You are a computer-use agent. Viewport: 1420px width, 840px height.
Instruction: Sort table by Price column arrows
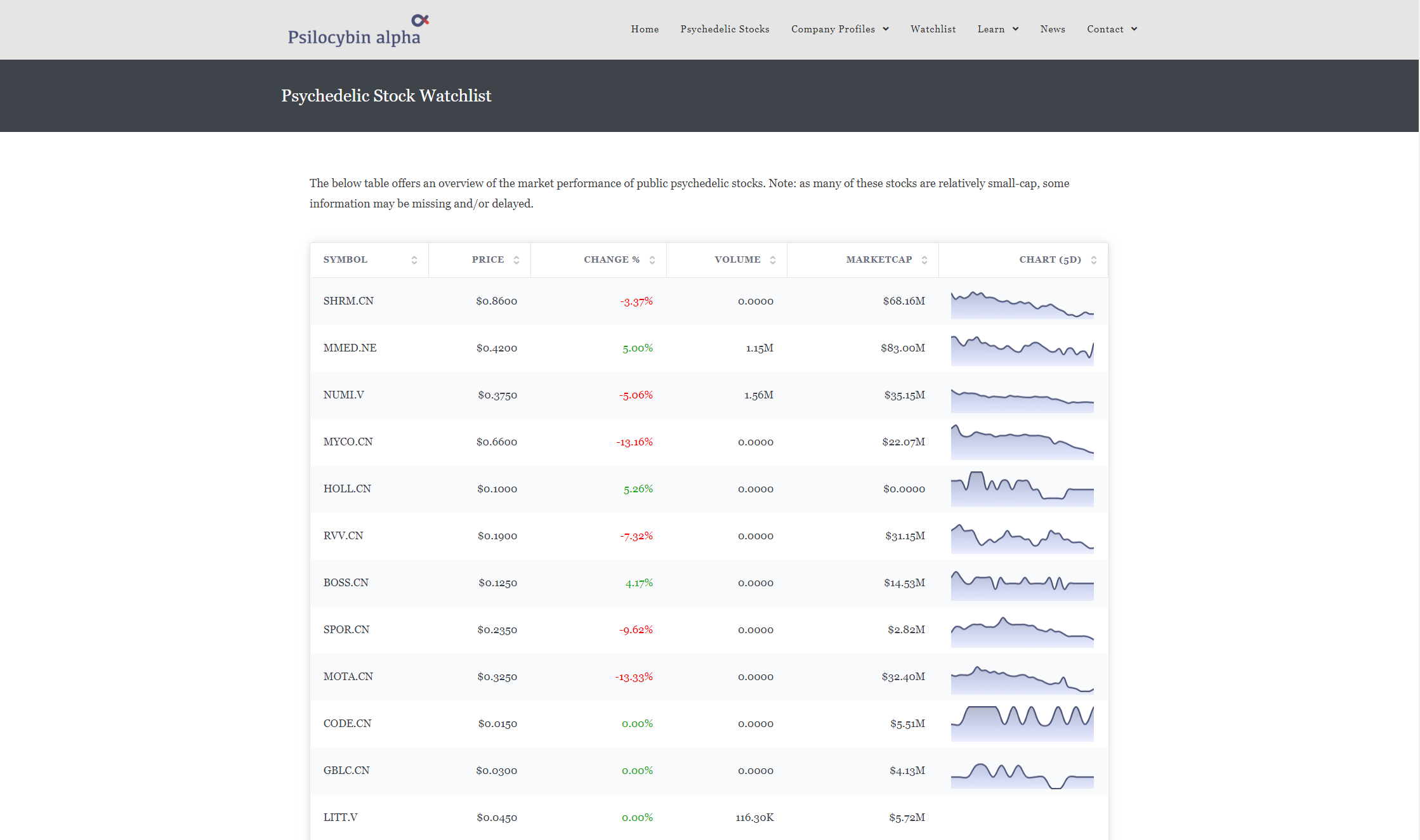tap(516, 260)
